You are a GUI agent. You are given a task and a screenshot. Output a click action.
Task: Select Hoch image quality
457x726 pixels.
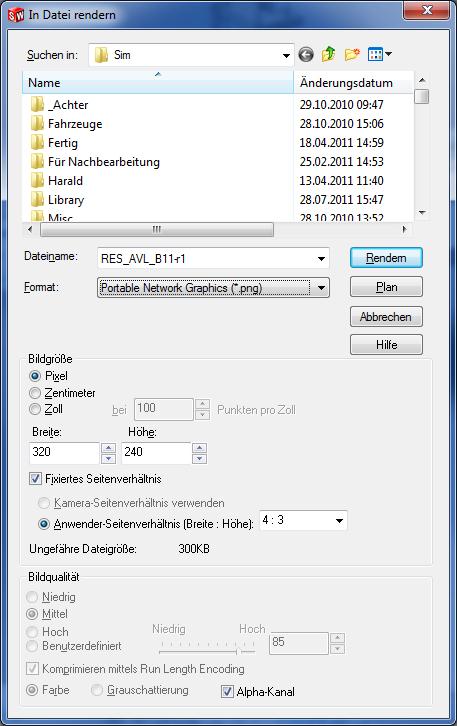[x=32, y=632]
